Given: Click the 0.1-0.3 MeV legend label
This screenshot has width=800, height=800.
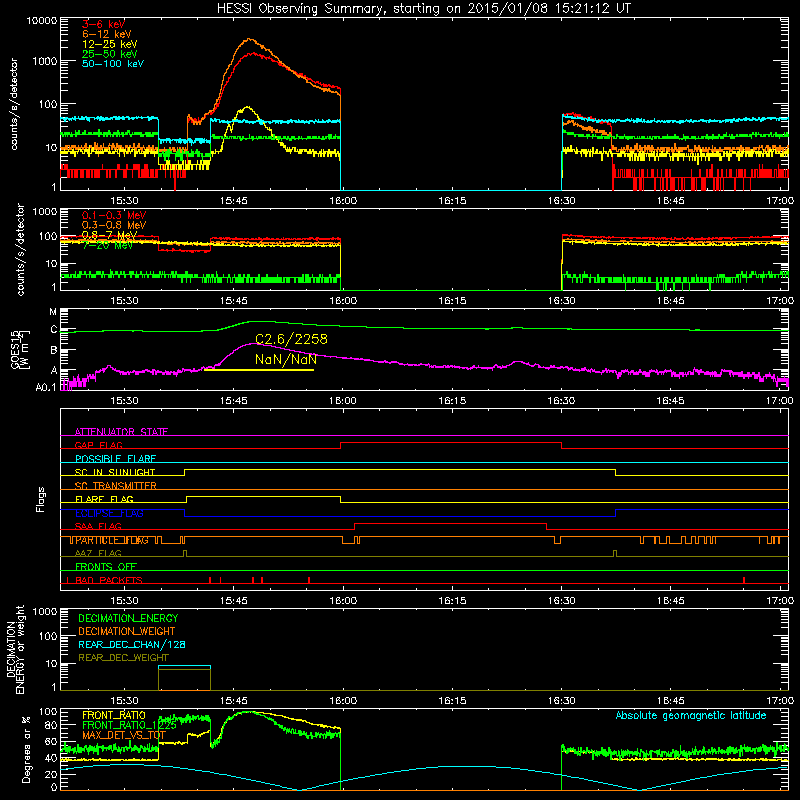Looking at the screenshot, I should click(114, 215).
